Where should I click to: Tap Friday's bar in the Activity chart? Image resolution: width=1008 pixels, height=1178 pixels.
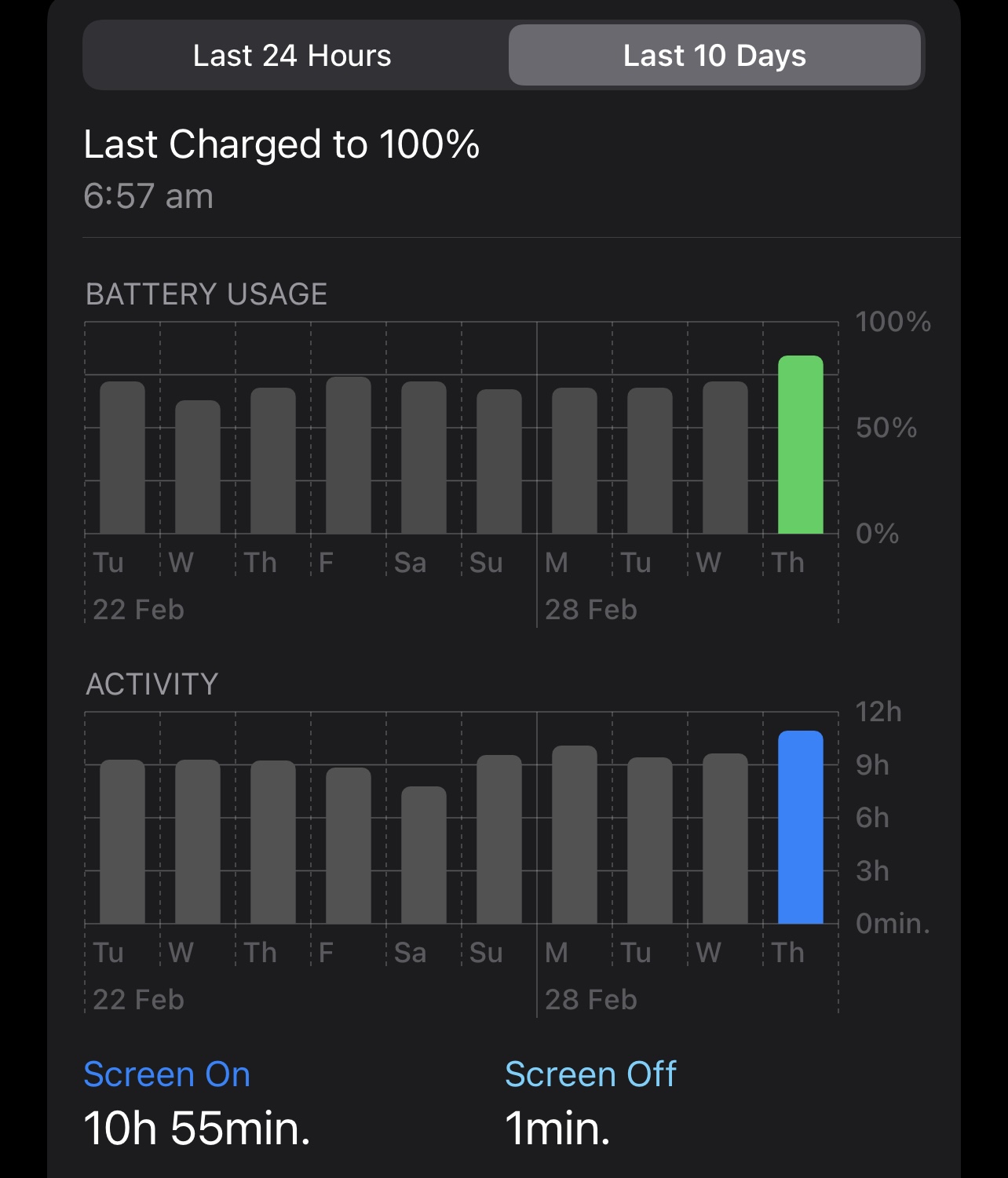click(x=348, y=845)
